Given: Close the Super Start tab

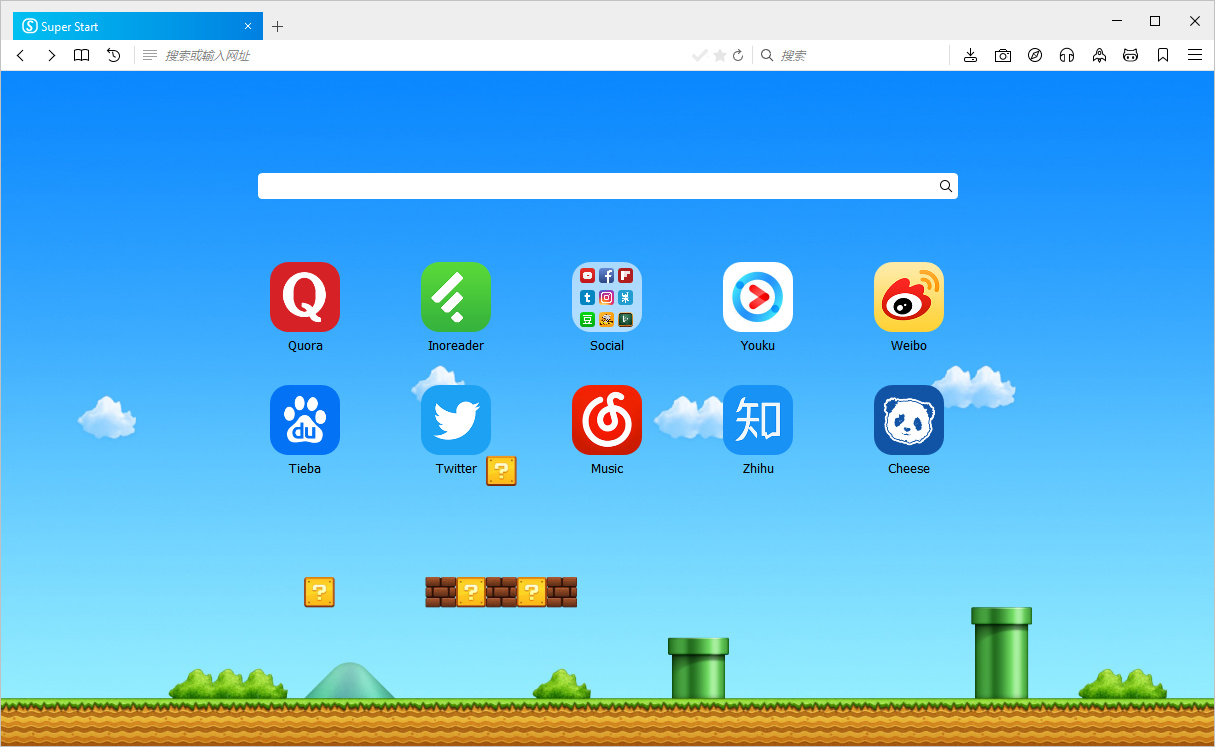Looking at the screenshot, I should [x=248, y=26].
